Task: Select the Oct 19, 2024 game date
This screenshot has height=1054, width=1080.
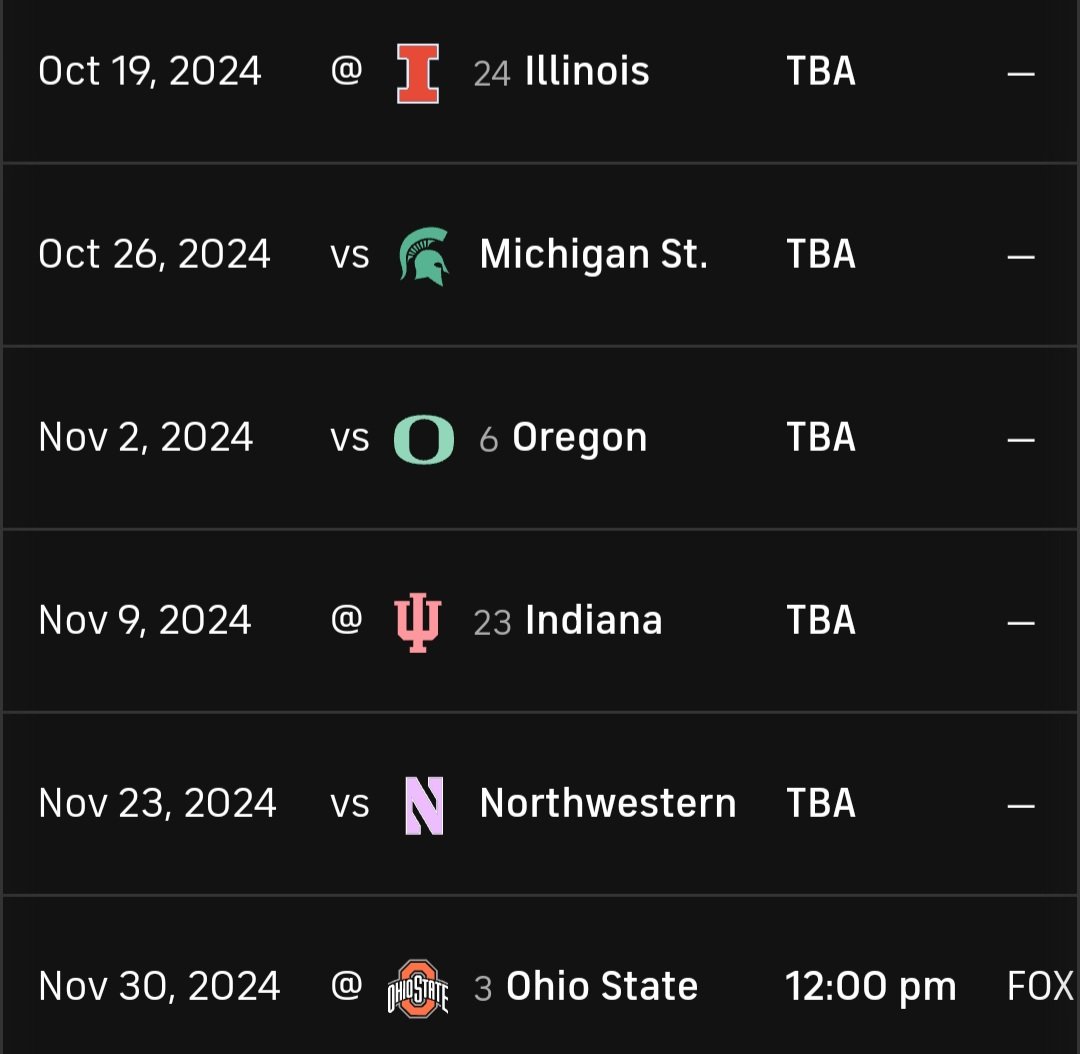Action: (x=150, y=72)
